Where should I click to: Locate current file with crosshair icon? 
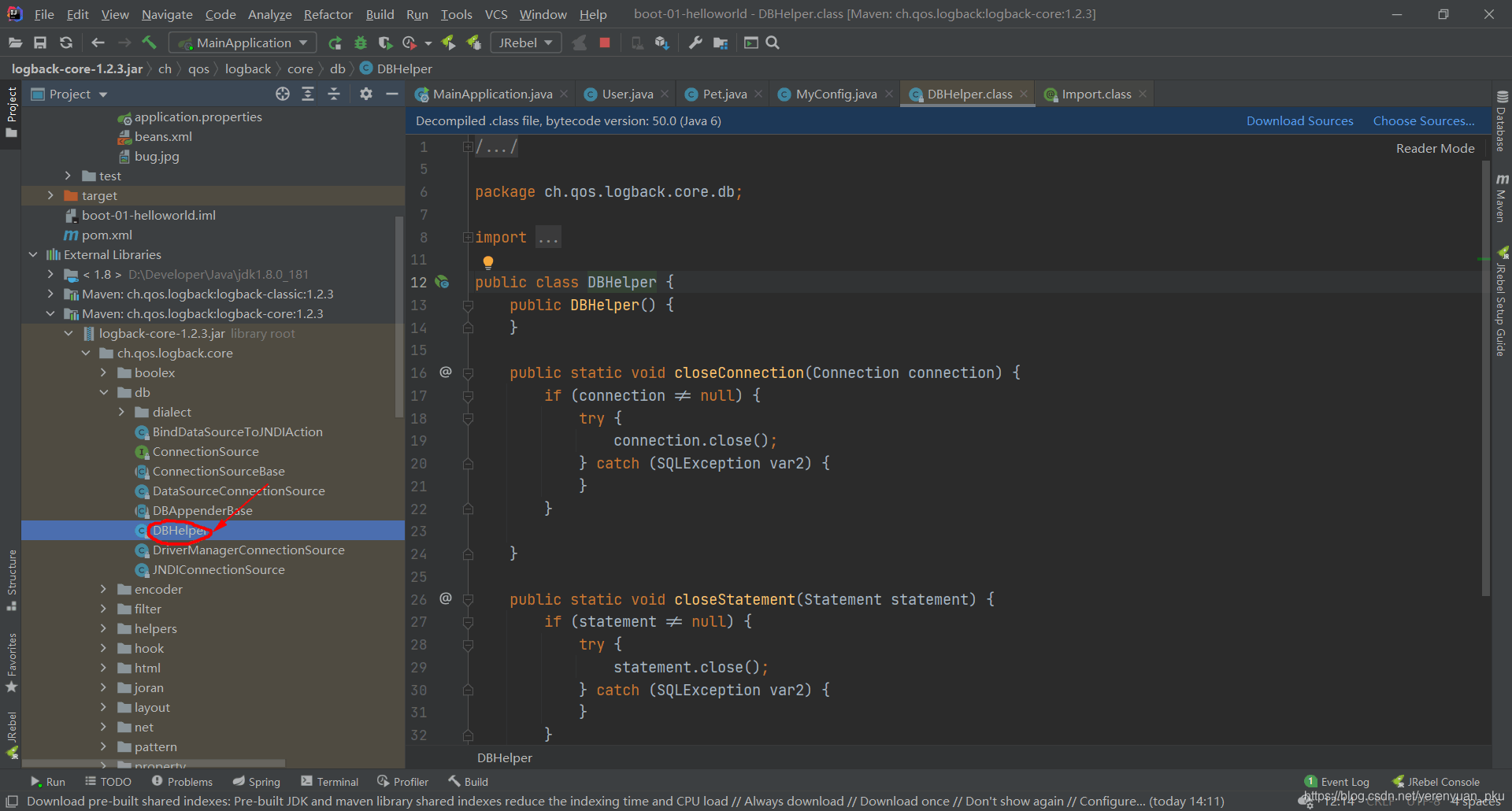click(283, 94)
